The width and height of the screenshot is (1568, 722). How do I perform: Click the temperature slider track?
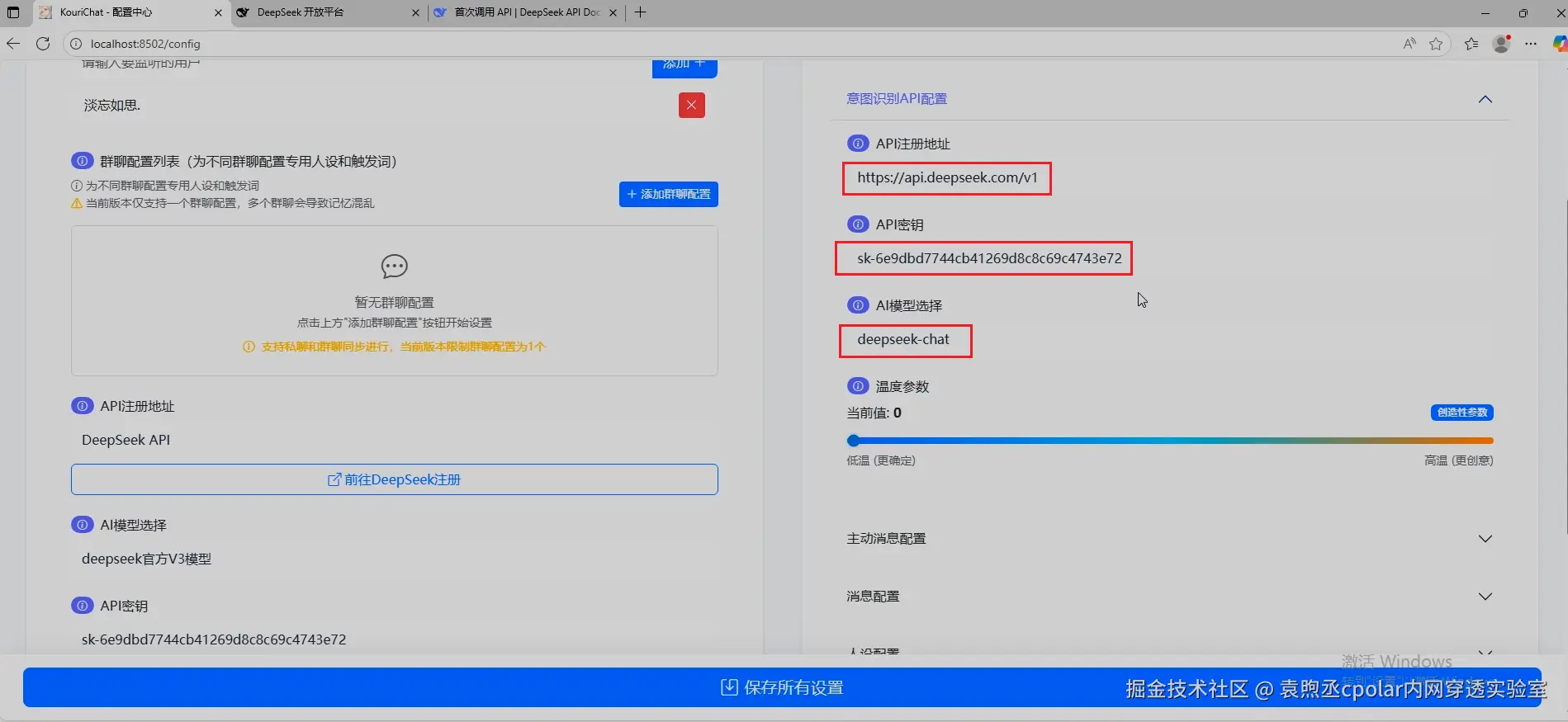[1170, 441]
